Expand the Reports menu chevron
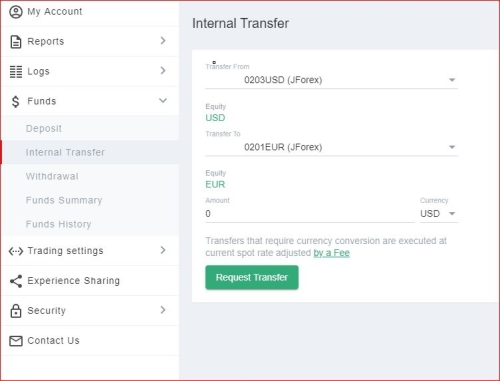This screenshot has height=381, width=500. pyautogui.click(x=163, y=41)
